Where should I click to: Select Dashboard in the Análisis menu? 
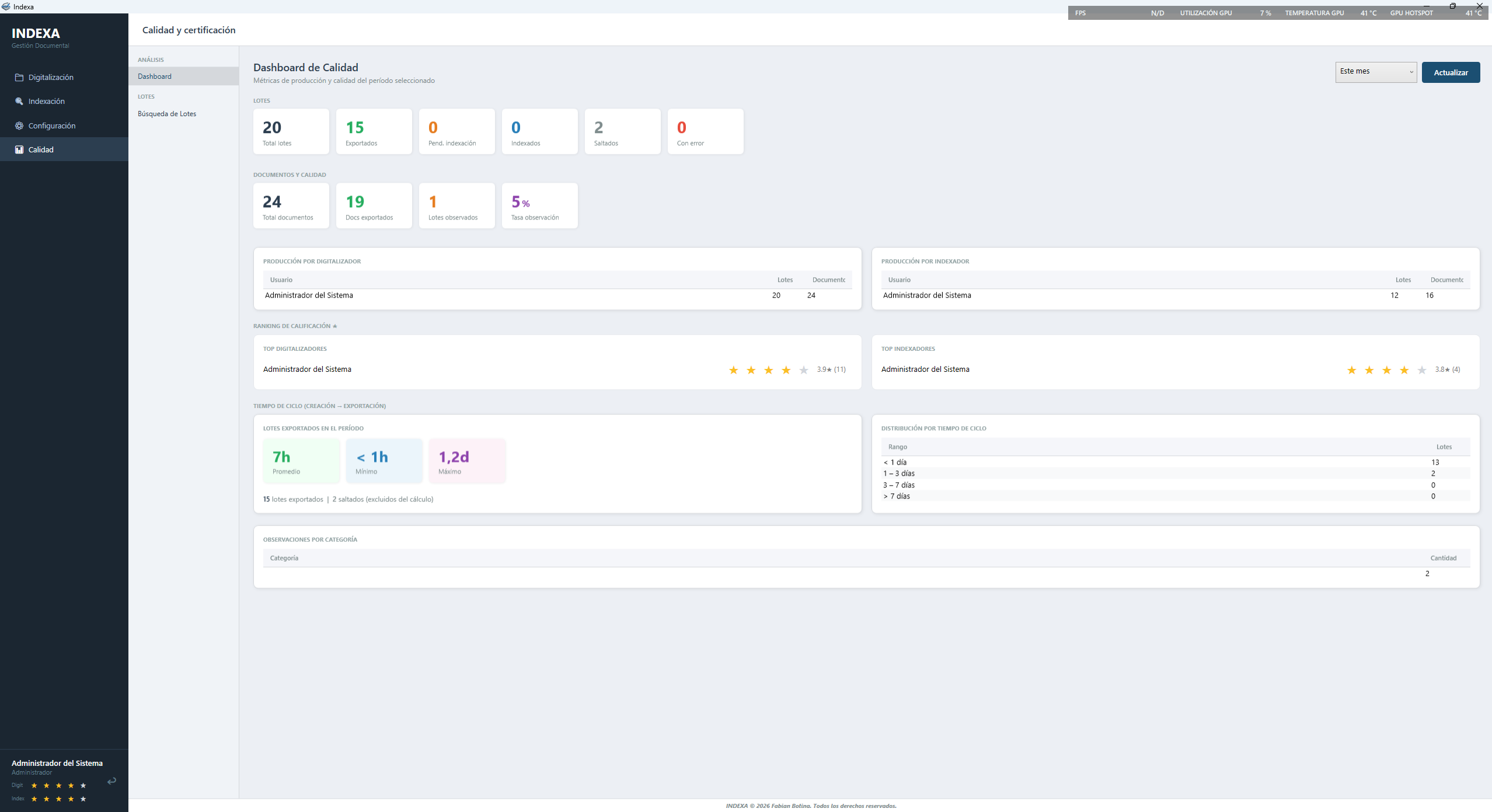click(x=155, y=76)
